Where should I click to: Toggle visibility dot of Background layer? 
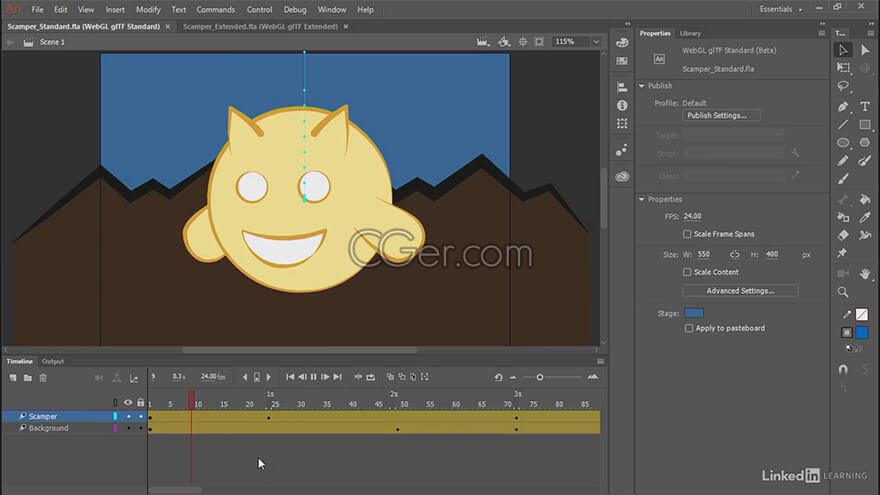coord(129,428)
